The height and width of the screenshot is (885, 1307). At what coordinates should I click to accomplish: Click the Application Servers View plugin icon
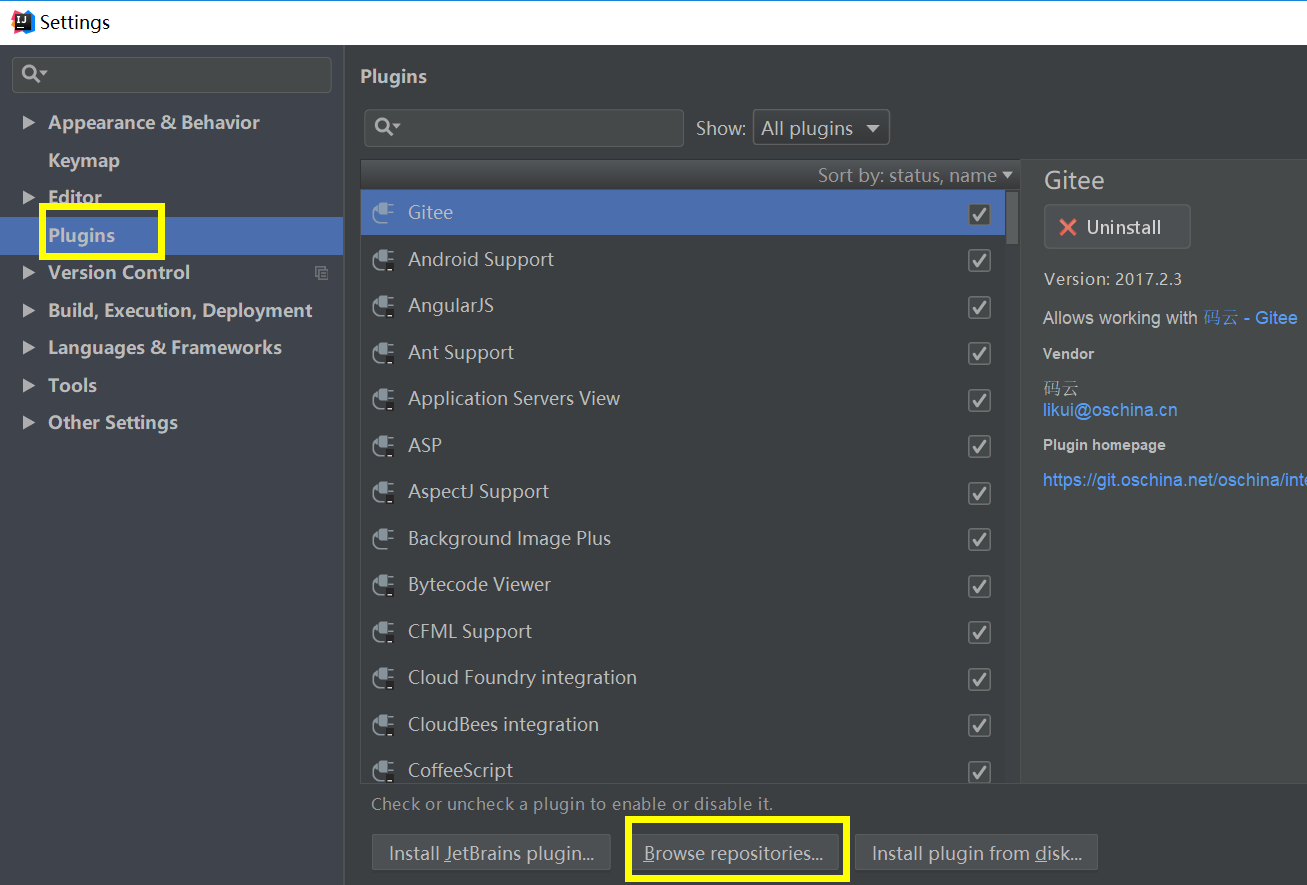pyautogui.click(x=383, y=399)
